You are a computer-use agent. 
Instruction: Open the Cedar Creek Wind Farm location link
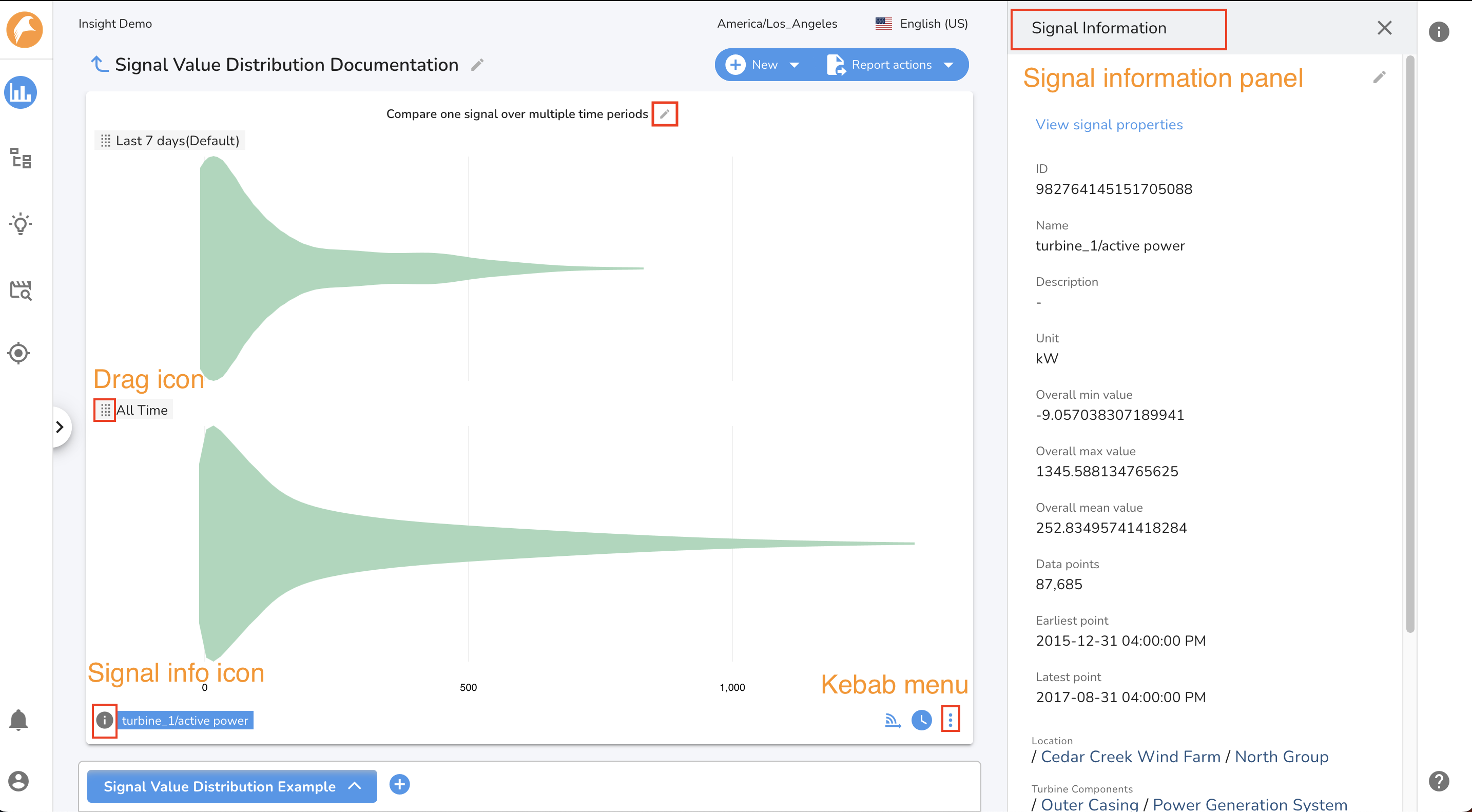[1130, 756]
